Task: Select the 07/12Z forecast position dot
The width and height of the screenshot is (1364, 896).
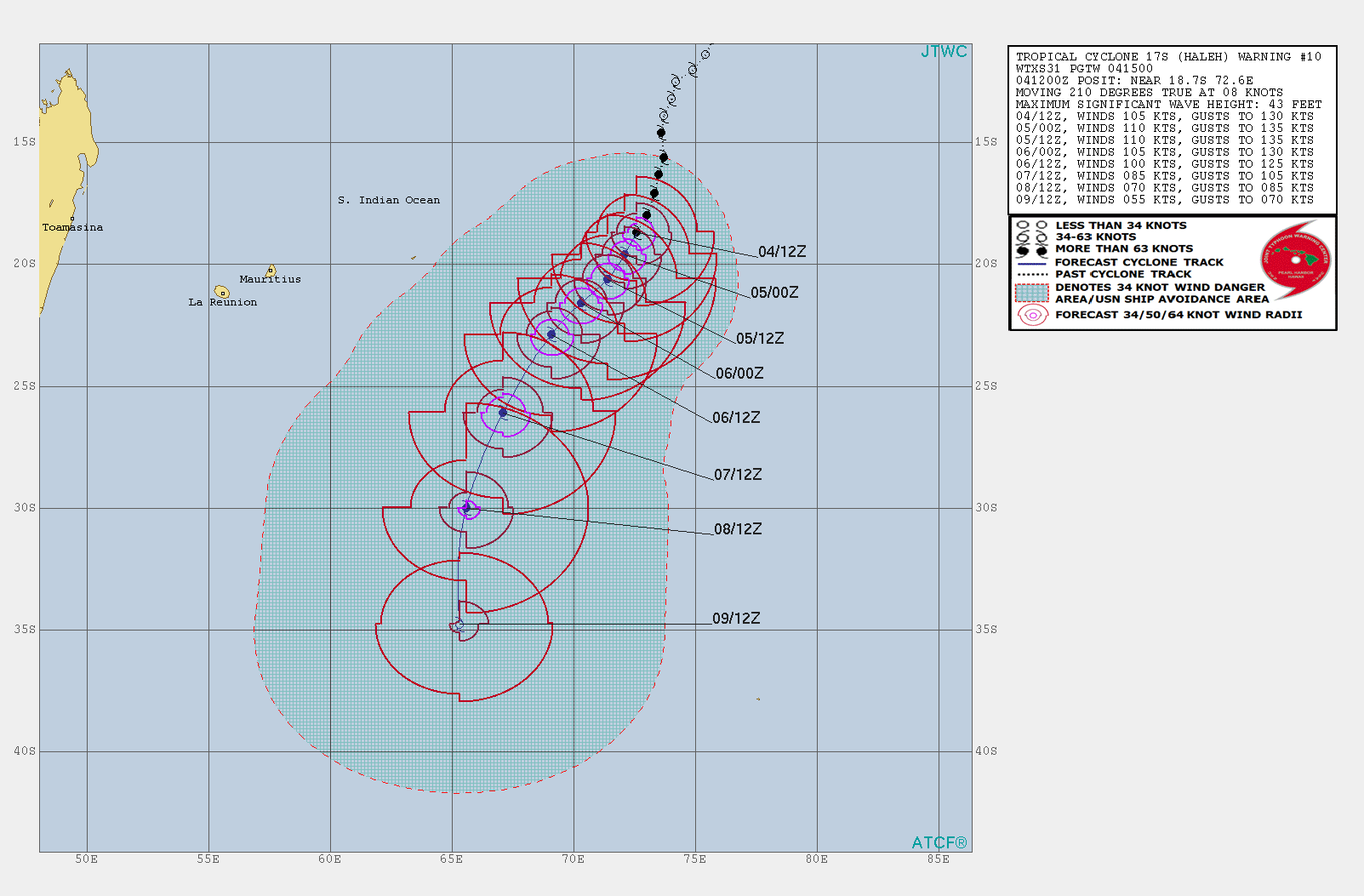Action: pyautogui.click(x=503, y=413)
